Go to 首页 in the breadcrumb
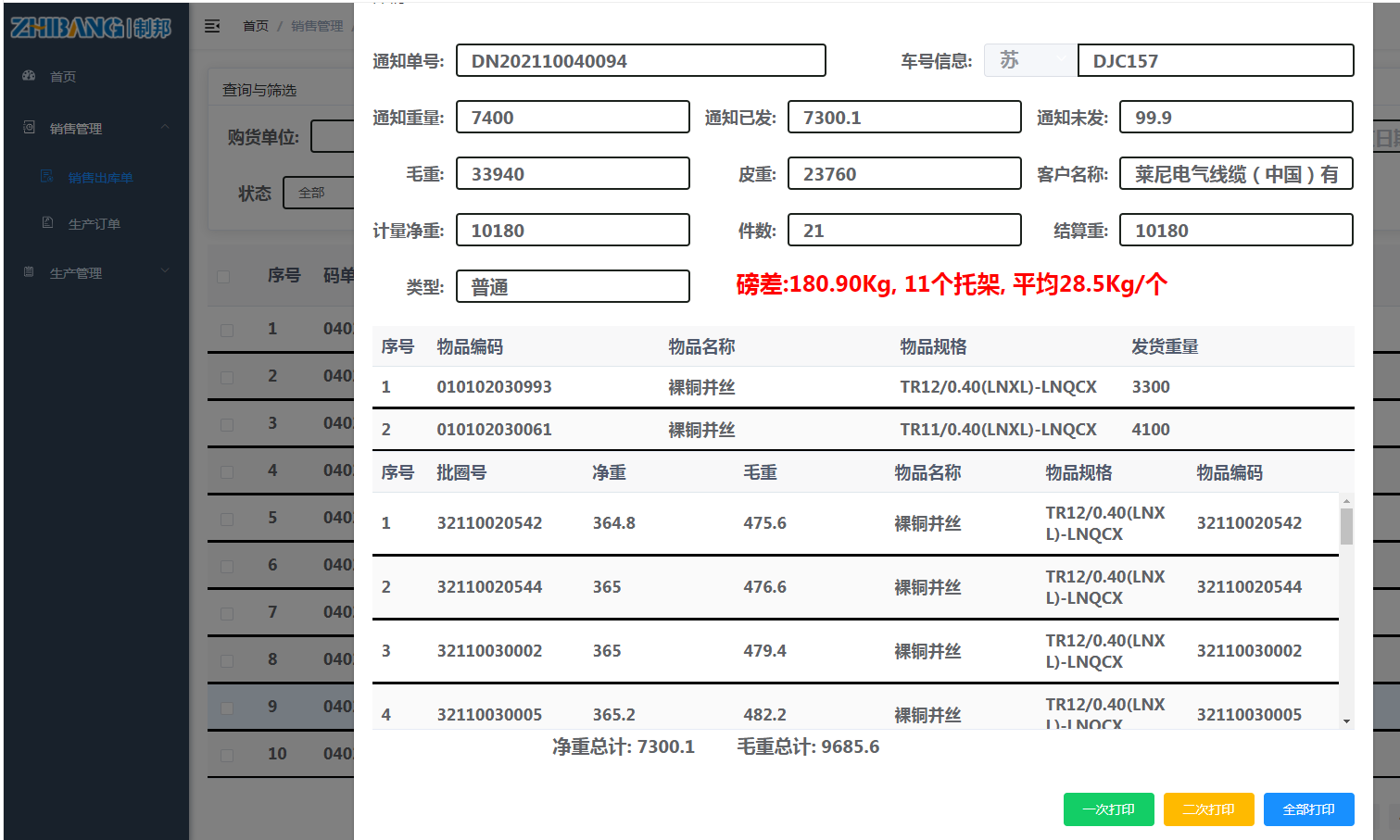 pos(256,26)
